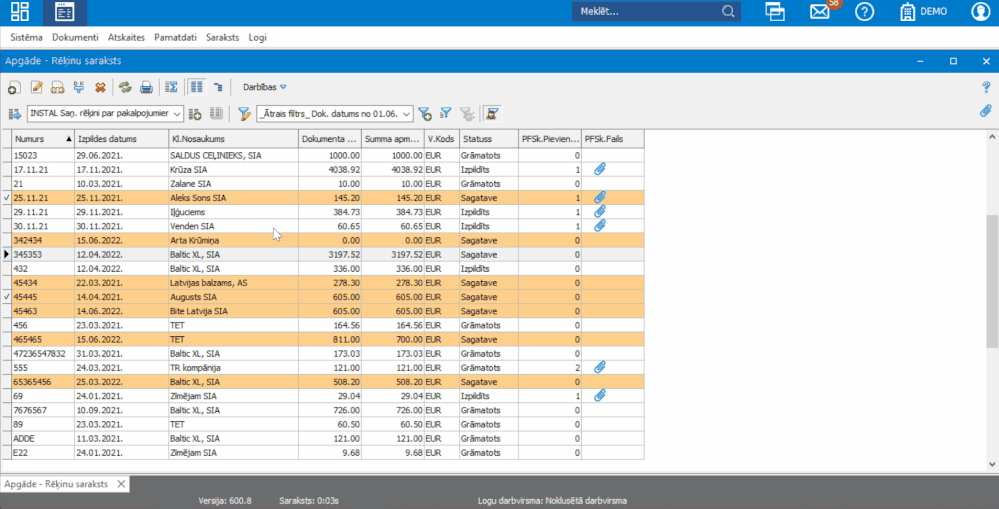Screen dimensions: 999x509
Task: Click the printer icon in toolbar
Action: 146,87
